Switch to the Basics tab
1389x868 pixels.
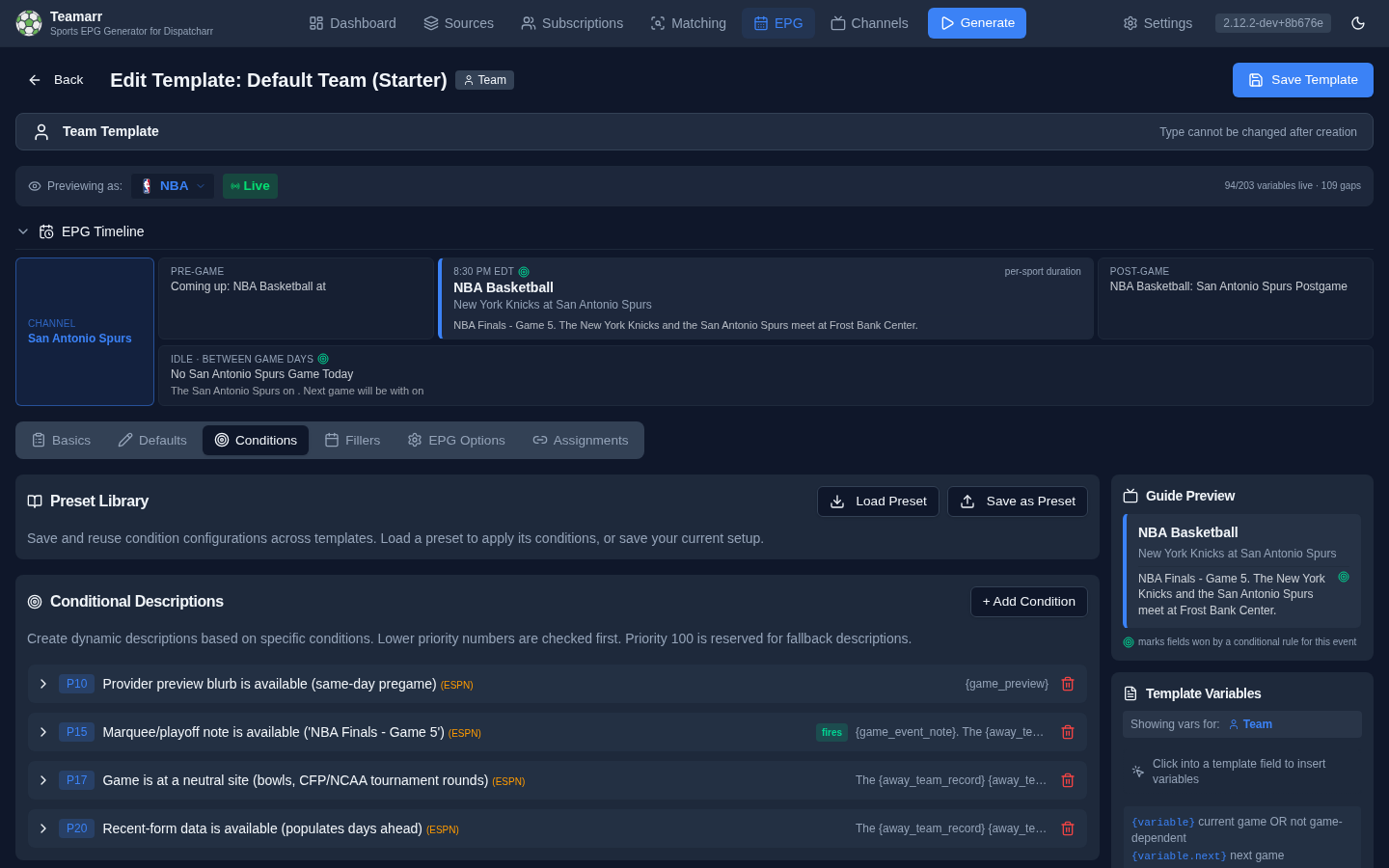click(61, 441)
